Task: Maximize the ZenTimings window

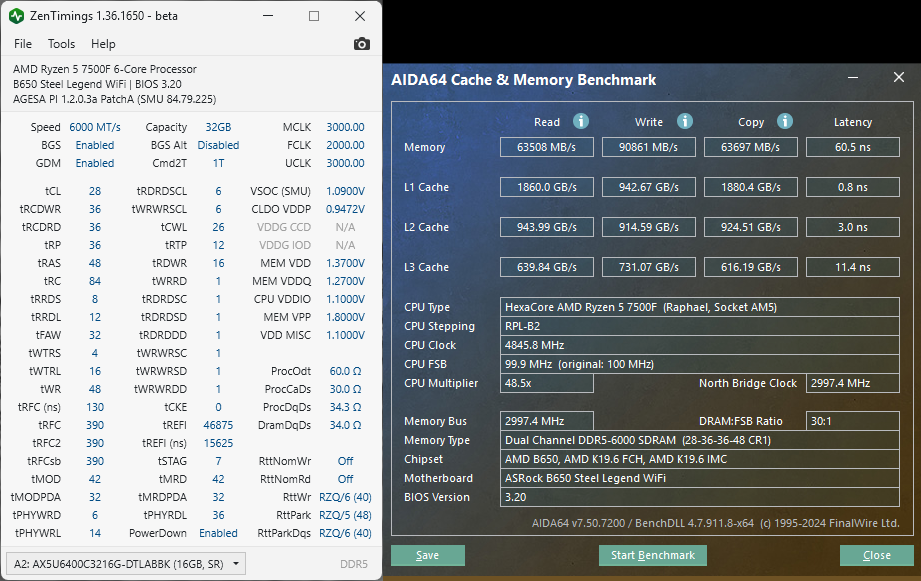Action: coord(314,16)
